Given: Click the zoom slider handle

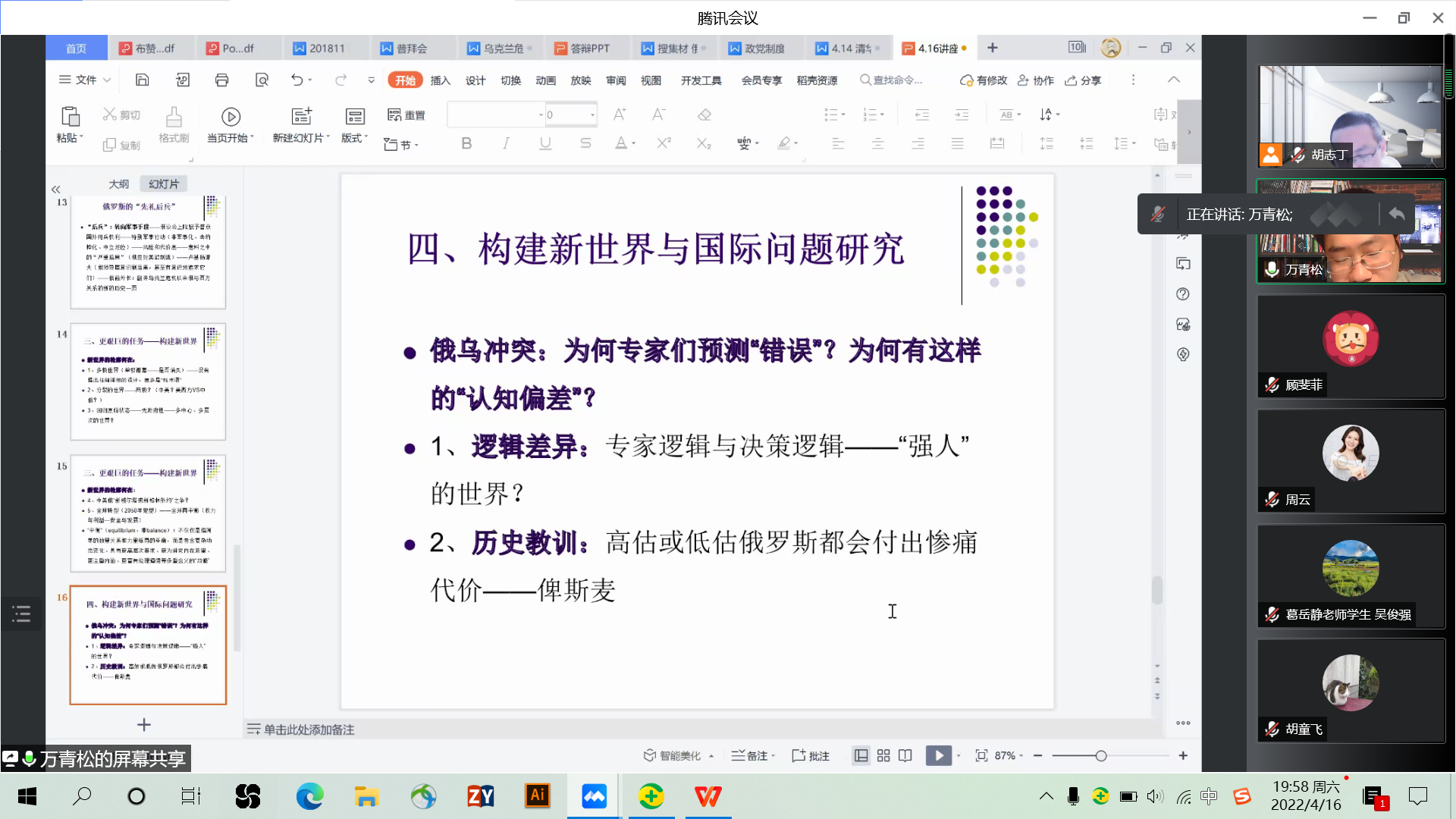Looking at the screenshot, I should (1101, 756).
